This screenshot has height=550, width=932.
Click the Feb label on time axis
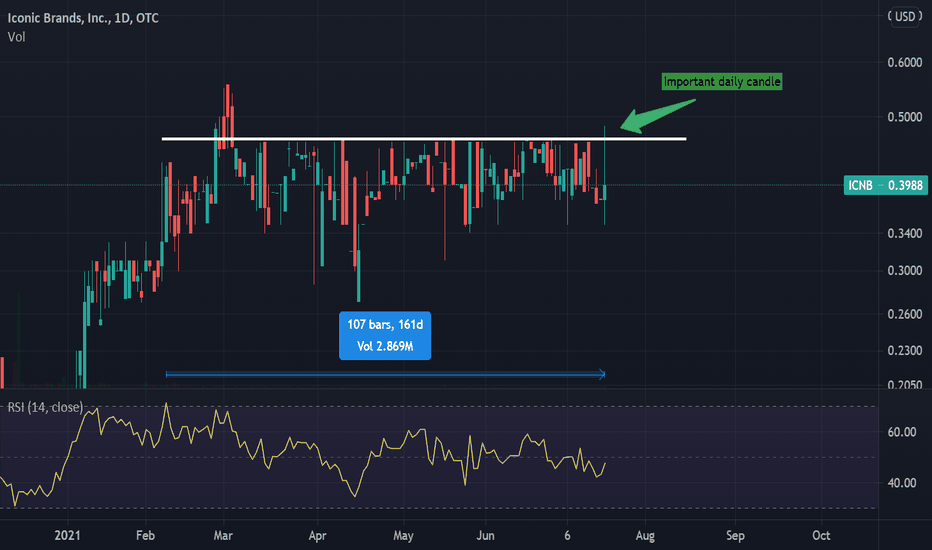[x=145, y=536]
